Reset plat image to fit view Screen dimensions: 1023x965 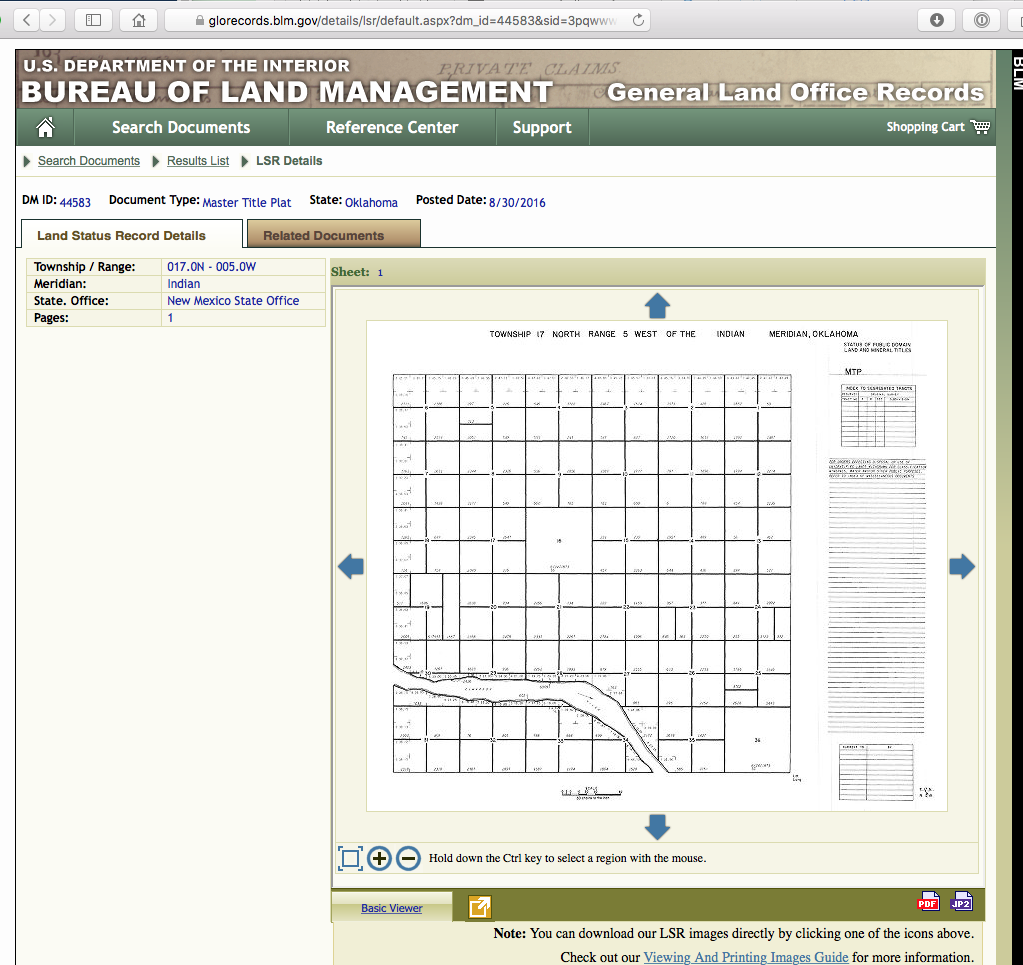[350, 858]
